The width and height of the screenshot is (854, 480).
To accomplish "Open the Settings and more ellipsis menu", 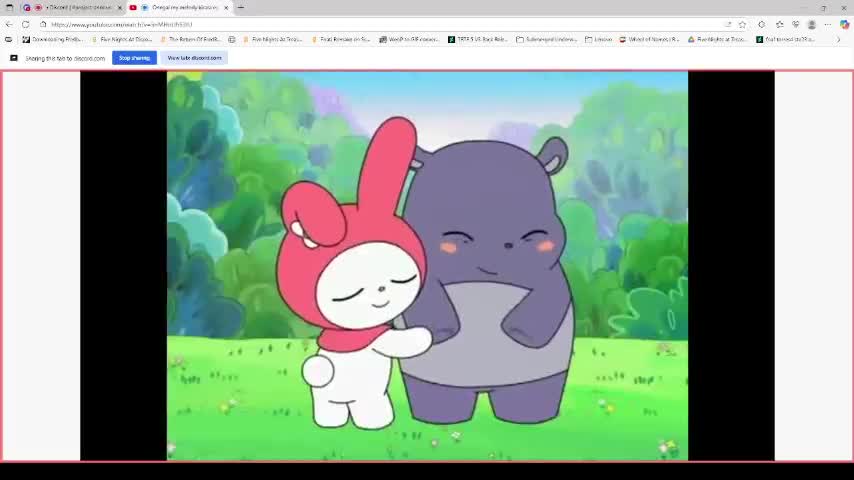I will tap(828, 24).
